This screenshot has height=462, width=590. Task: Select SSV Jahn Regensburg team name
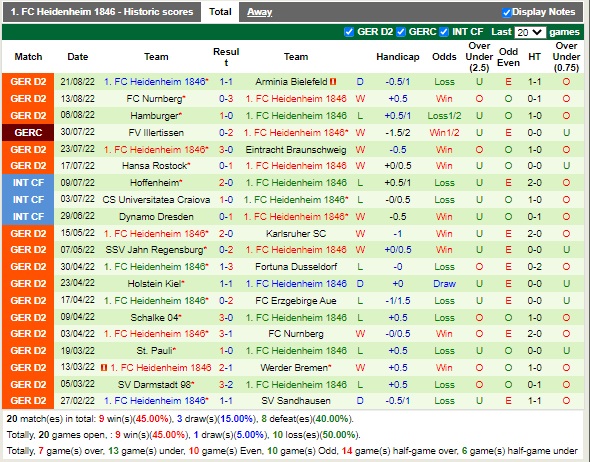pos(154,249)
